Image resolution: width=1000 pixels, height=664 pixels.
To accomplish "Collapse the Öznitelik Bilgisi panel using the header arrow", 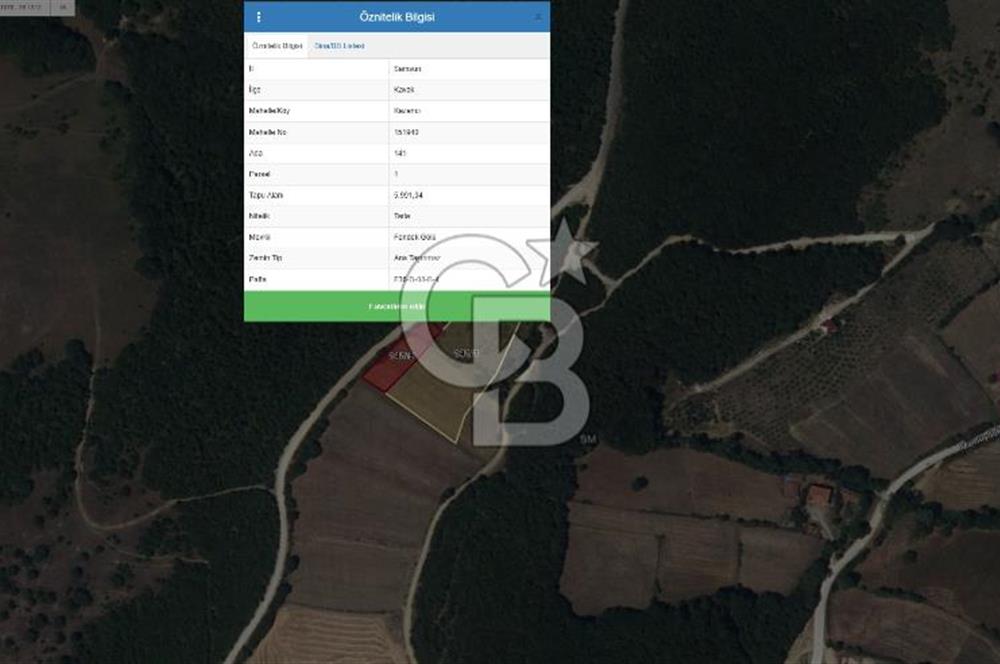I will click(x=538, y=17).
